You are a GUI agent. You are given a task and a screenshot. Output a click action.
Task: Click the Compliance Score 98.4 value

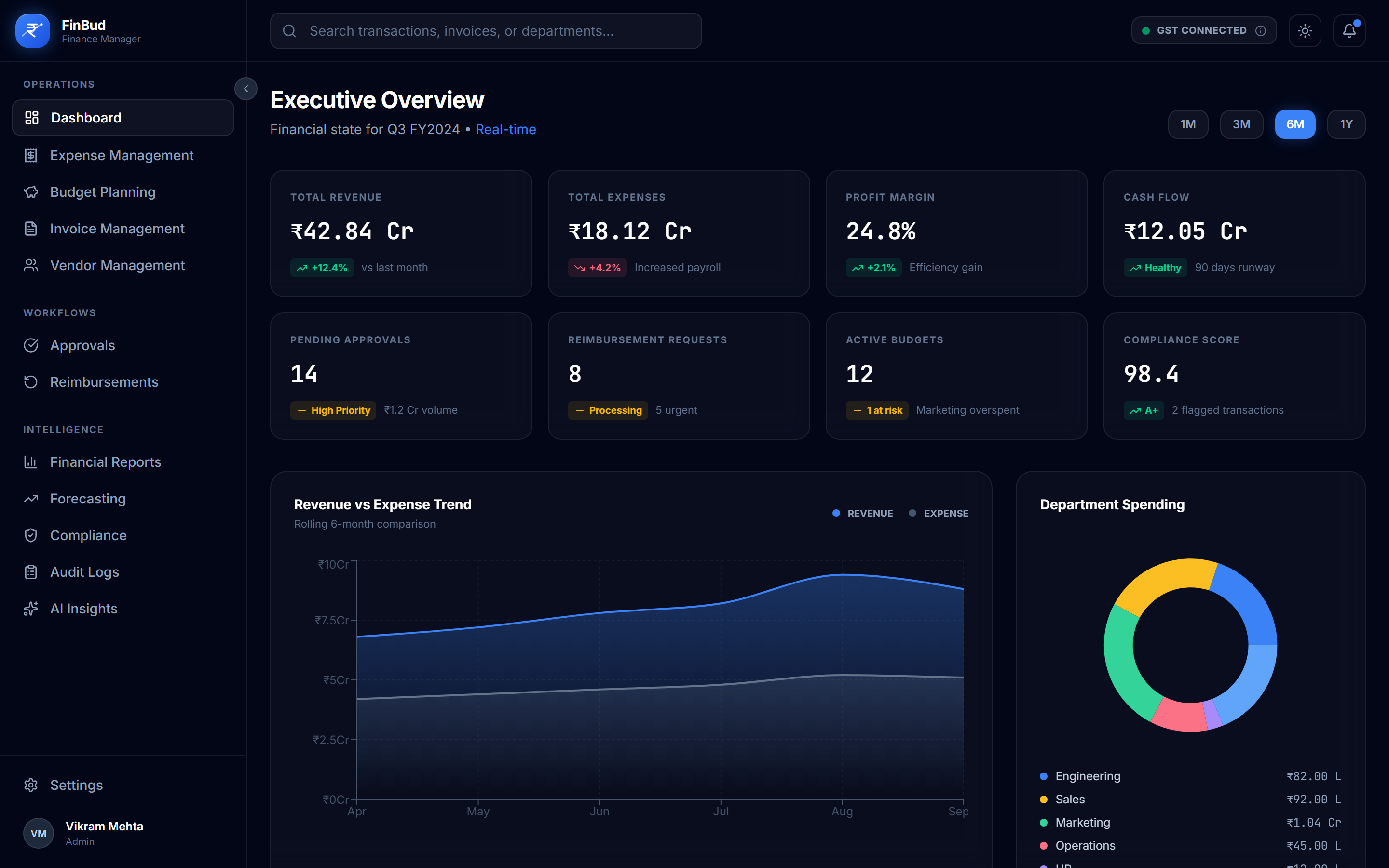(x=1151, y=374)
